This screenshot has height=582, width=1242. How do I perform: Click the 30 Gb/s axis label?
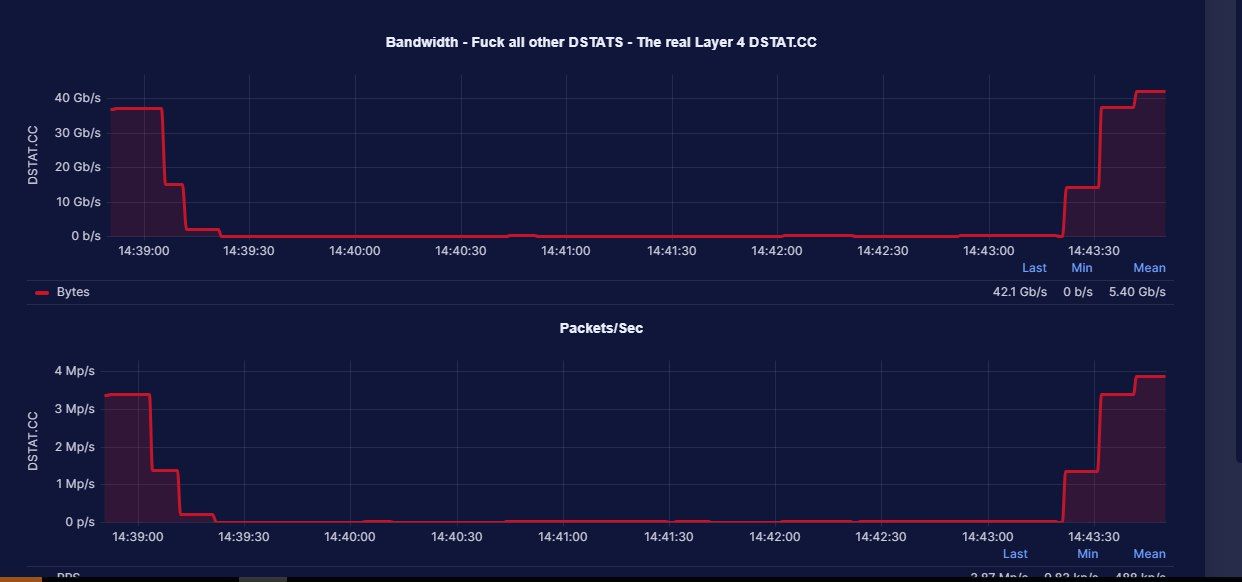[x=78, y=133]
